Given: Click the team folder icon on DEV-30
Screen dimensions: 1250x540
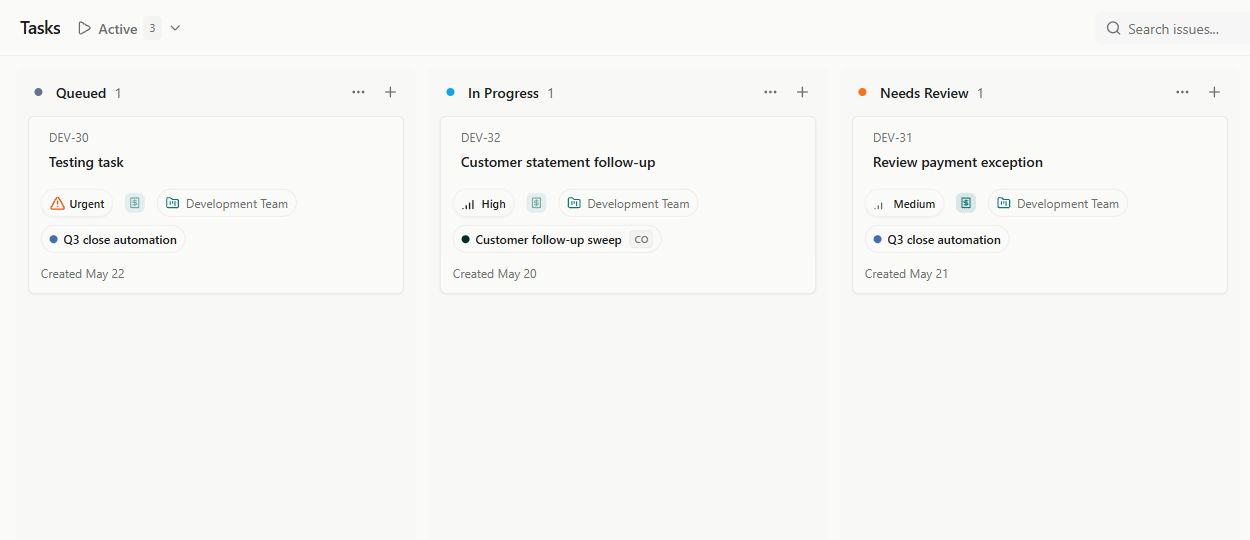Looking at the screenshot, I should pos(172,203).
